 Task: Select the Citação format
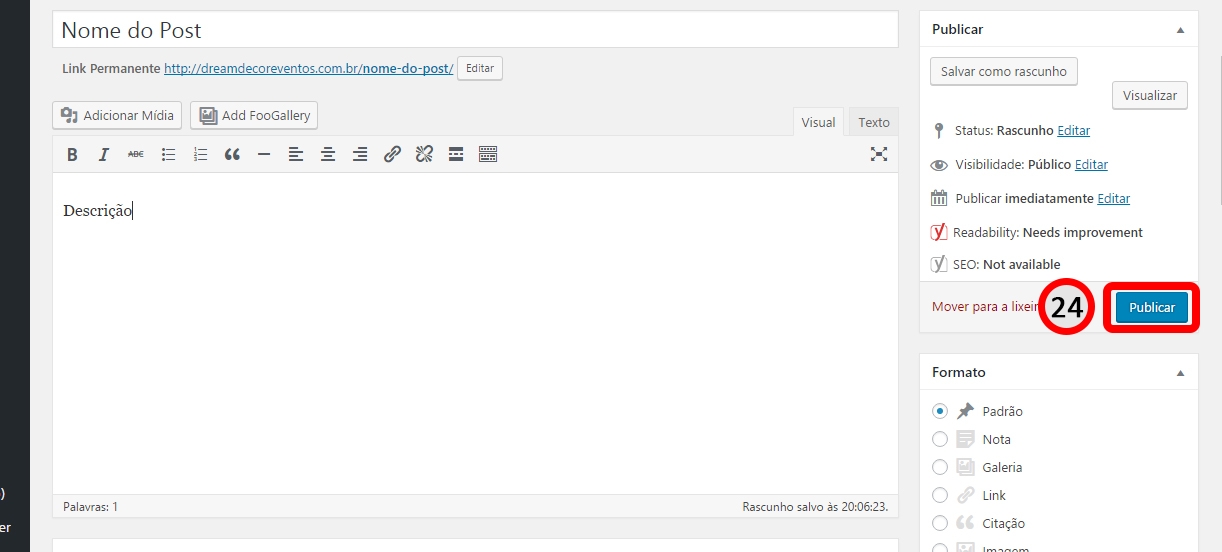click(x=939, y=523)
